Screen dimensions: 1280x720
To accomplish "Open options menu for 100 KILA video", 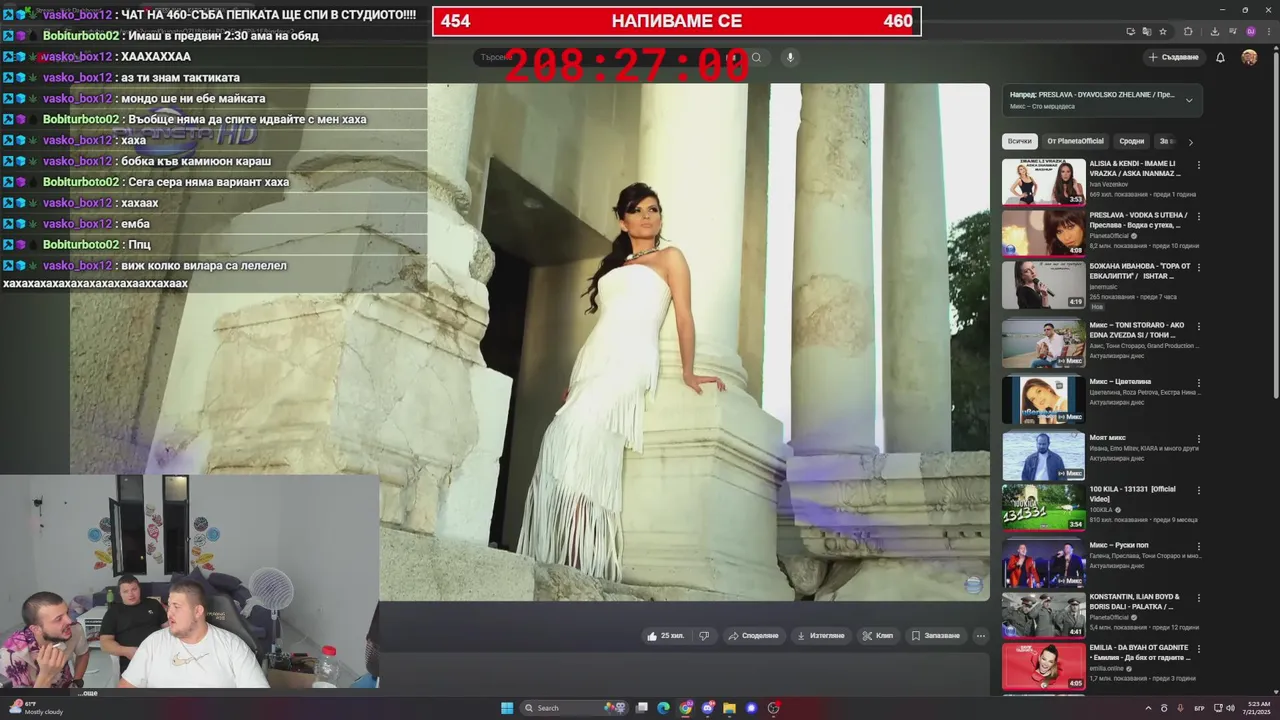I will pos(1199,490).
